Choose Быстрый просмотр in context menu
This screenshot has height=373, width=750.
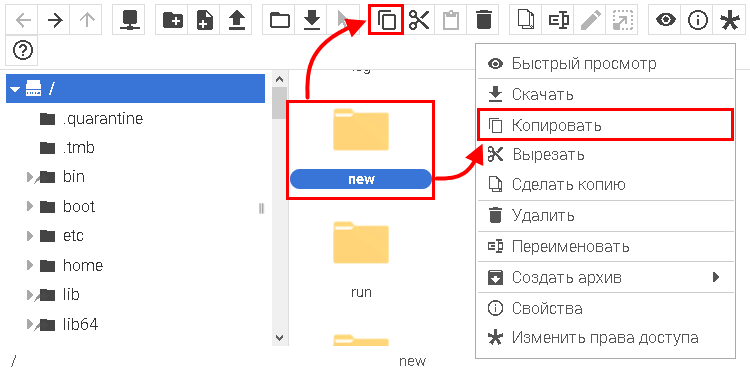605,63
